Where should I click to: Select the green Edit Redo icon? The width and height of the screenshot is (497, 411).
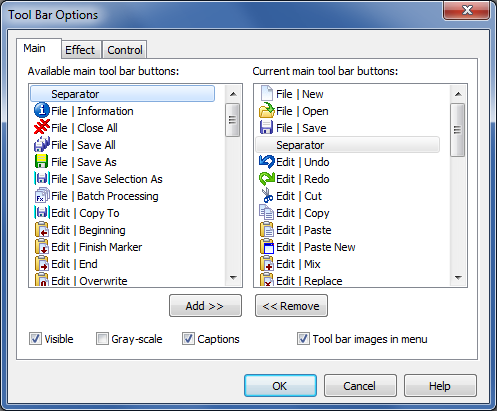[x=267, y=179]
